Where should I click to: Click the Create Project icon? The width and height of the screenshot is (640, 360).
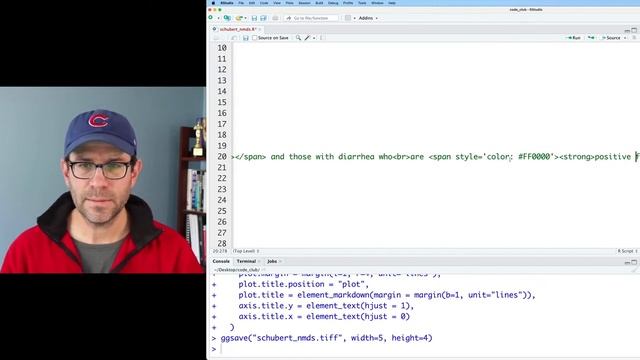[x=227, y=18]
